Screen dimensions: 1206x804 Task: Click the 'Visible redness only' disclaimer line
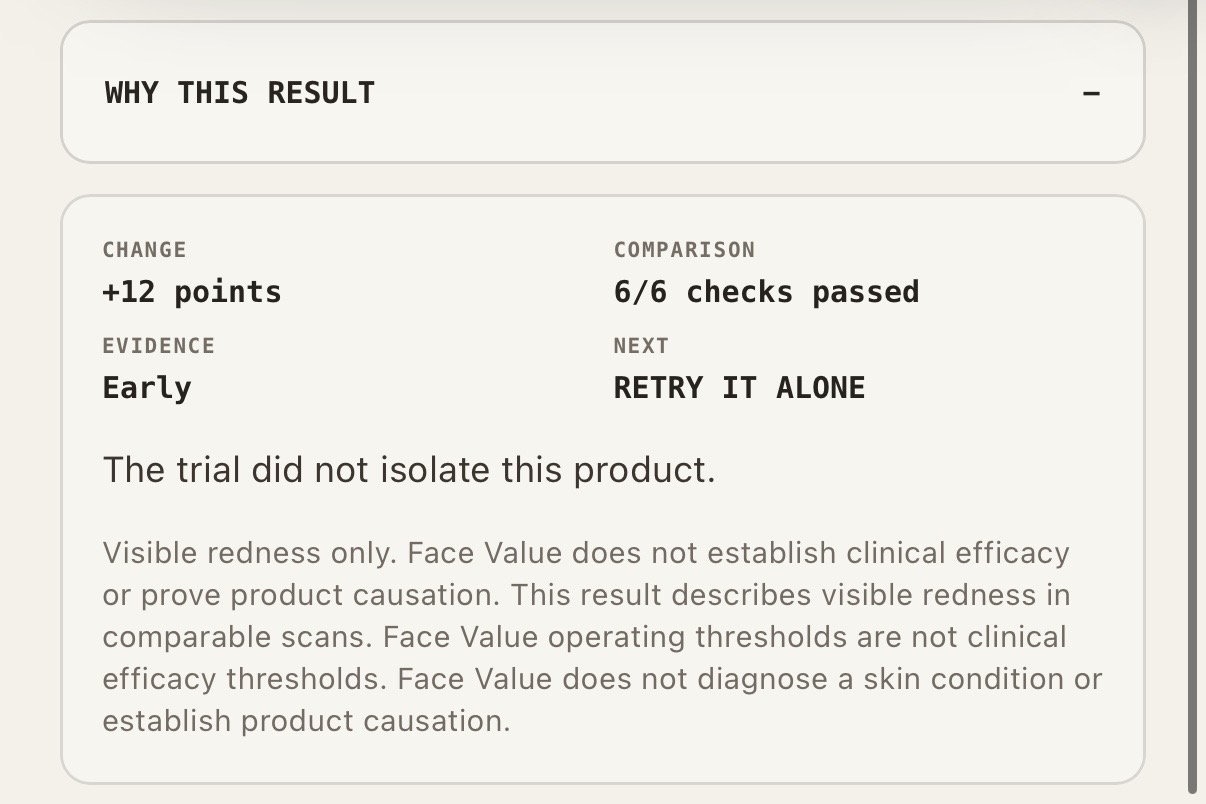(586, 553)
